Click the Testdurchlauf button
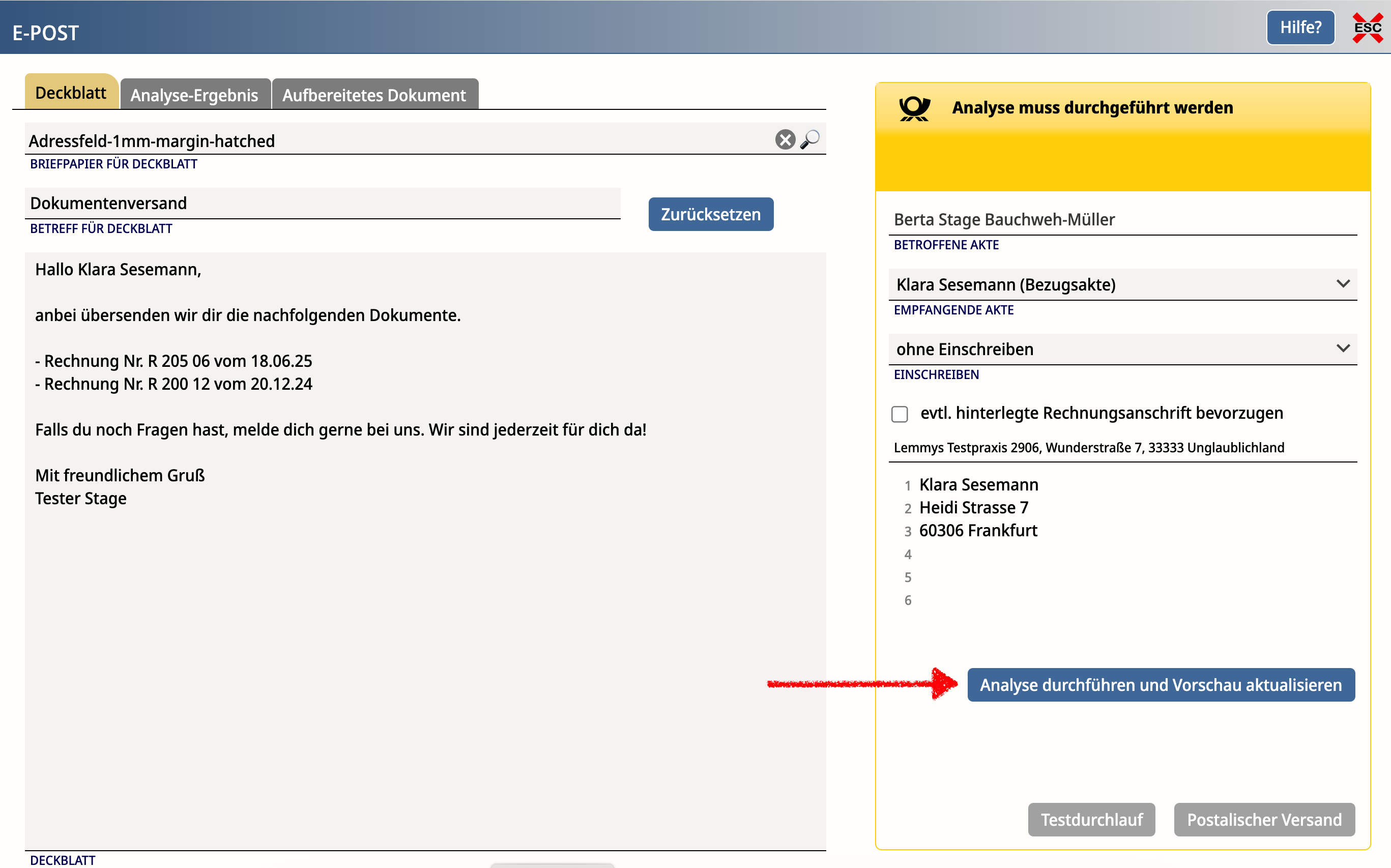Viewport: 1391px width, 868px height. pyautogui.click(x=1091, y=819)
